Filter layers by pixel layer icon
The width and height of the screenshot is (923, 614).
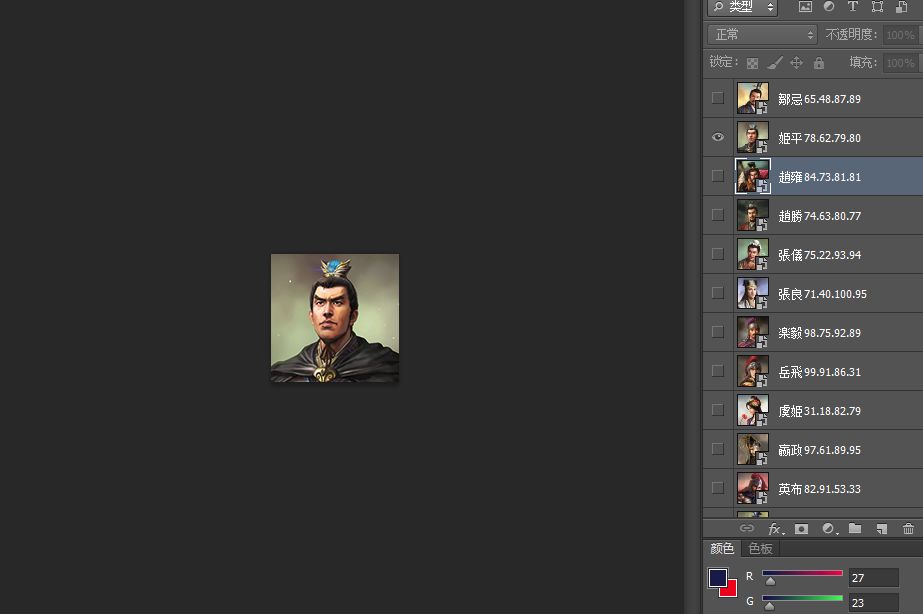click(x=805, y=6)
